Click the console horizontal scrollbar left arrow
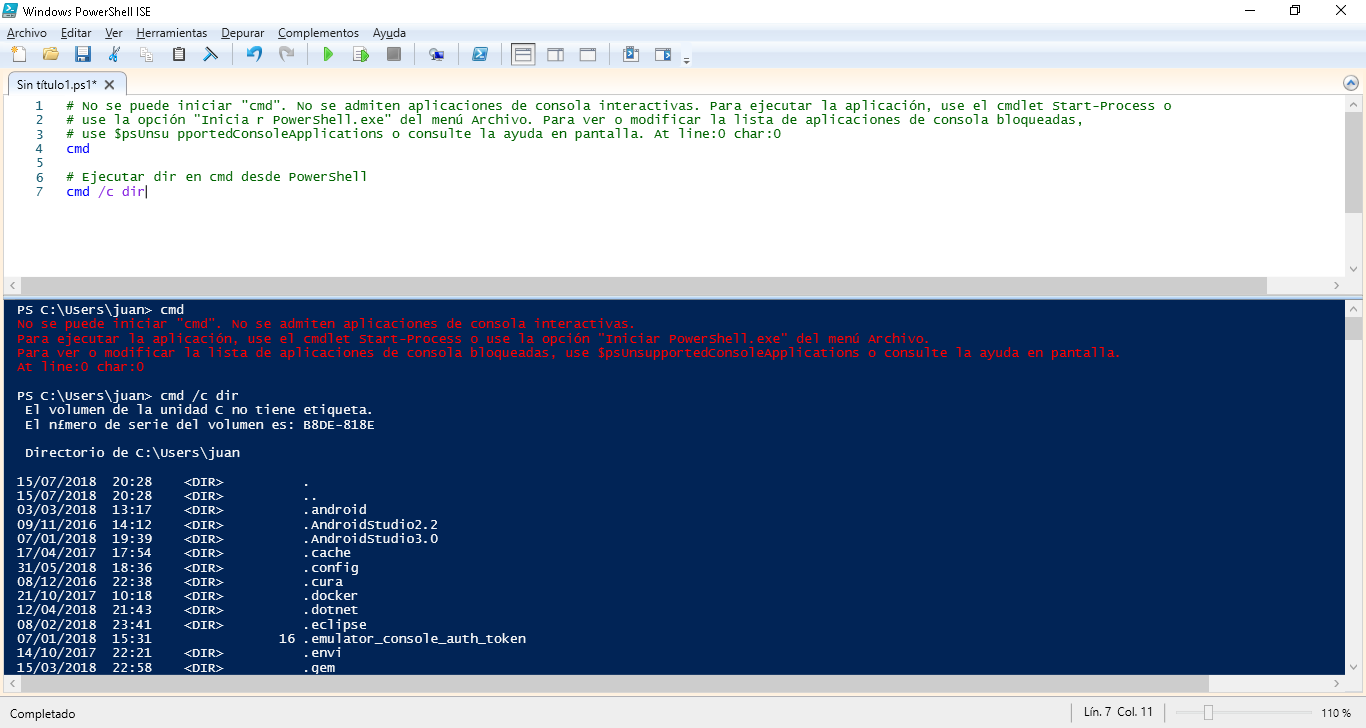 [13, 683]
